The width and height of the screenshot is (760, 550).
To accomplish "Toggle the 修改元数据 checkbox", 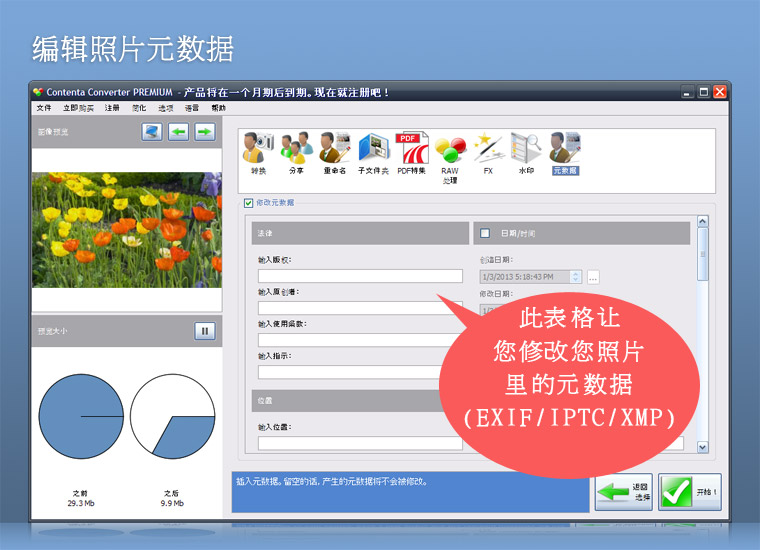I will point(249,203).
